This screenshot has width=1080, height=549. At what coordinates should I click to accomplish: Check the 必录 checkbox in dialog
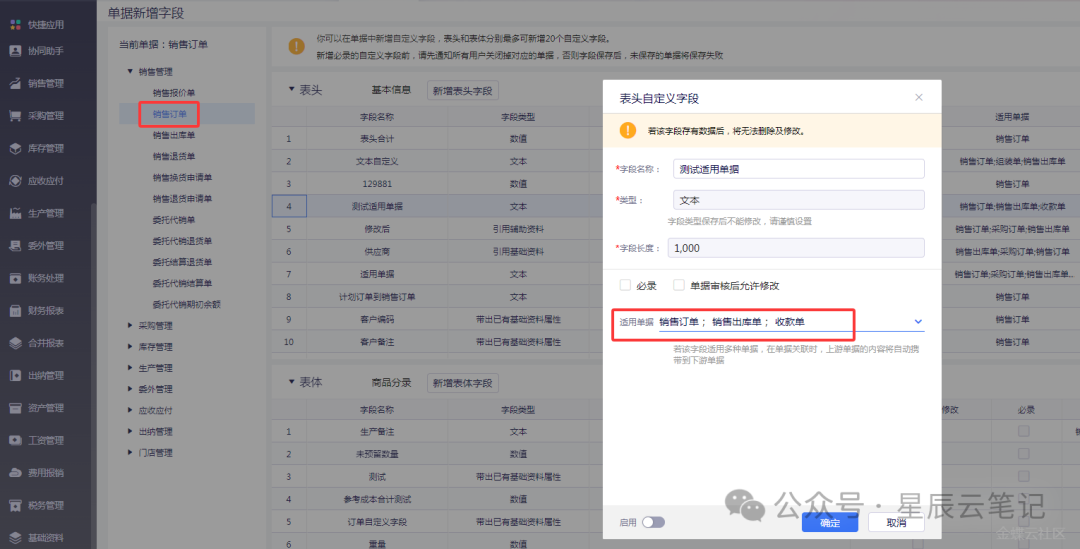coord(625,285)
